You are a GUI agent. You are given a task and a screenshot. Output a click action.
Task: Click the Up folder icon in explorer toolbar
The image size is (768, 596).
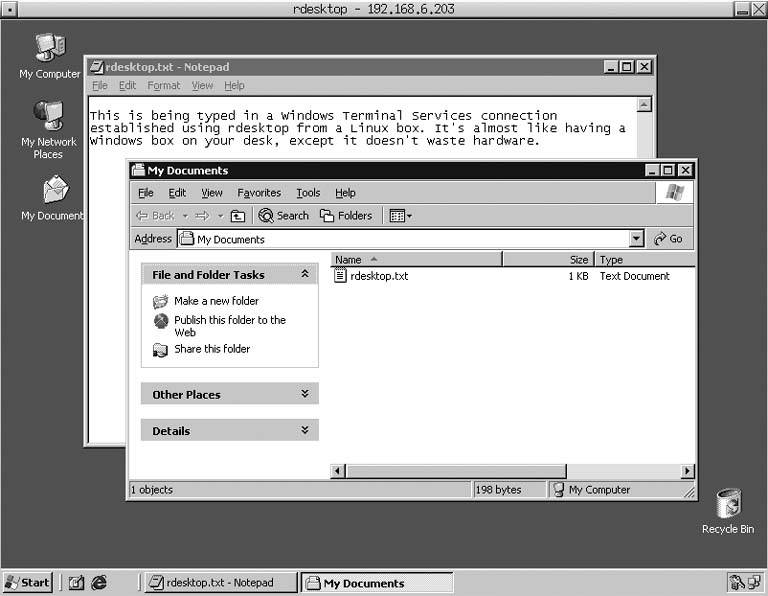(238, 215)
